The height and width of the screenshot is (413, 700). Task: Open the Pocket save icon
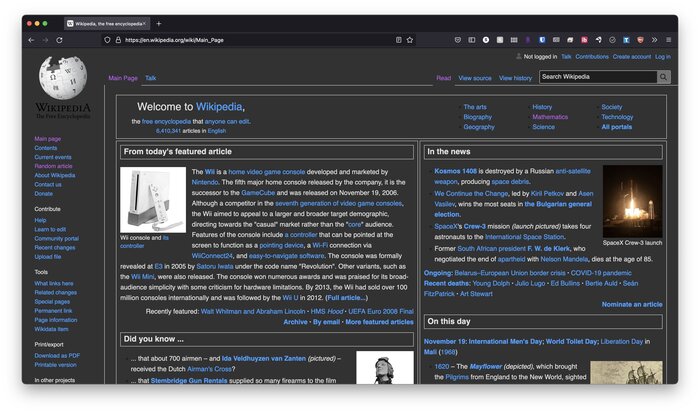(458, 40)
